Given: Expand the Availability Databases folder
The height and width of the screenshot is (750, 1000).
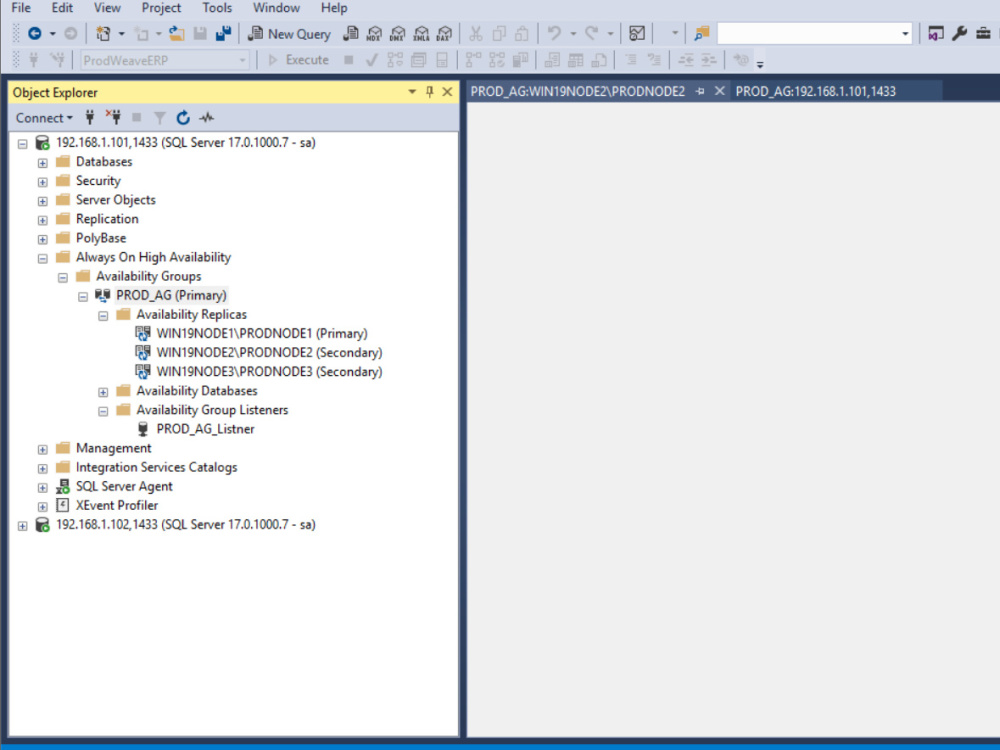Looking at the screenshot, I should pos(103,392).
